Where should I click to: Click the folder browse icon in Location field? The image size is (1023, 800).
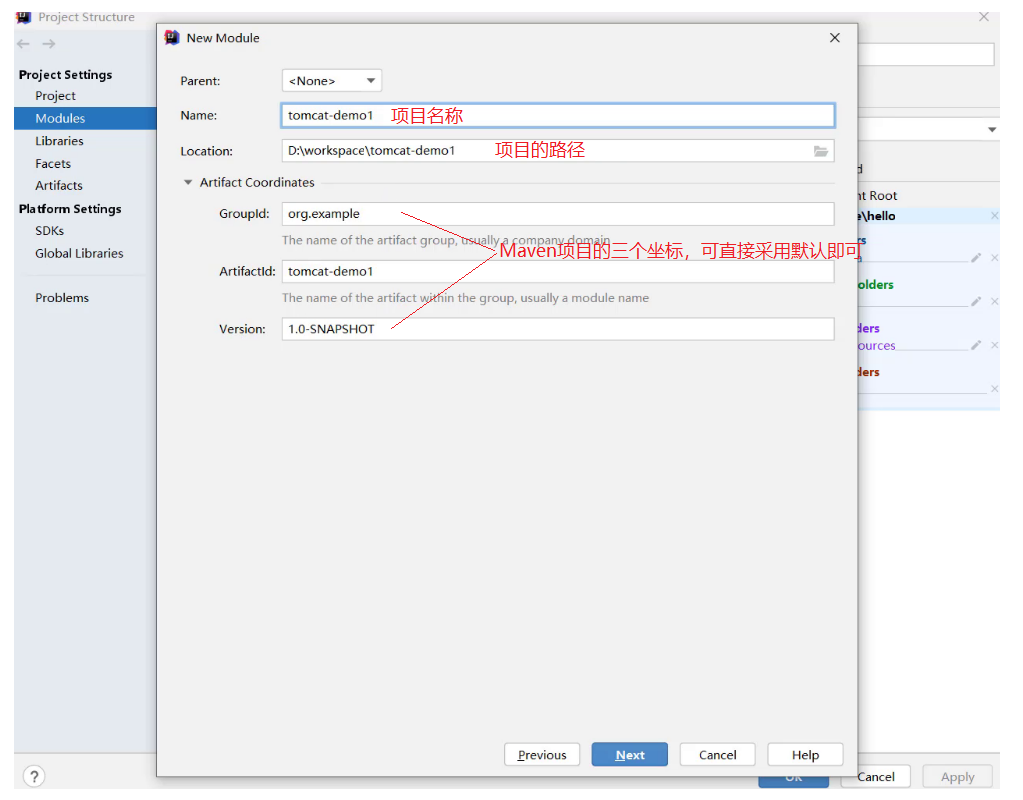point(820,151)
